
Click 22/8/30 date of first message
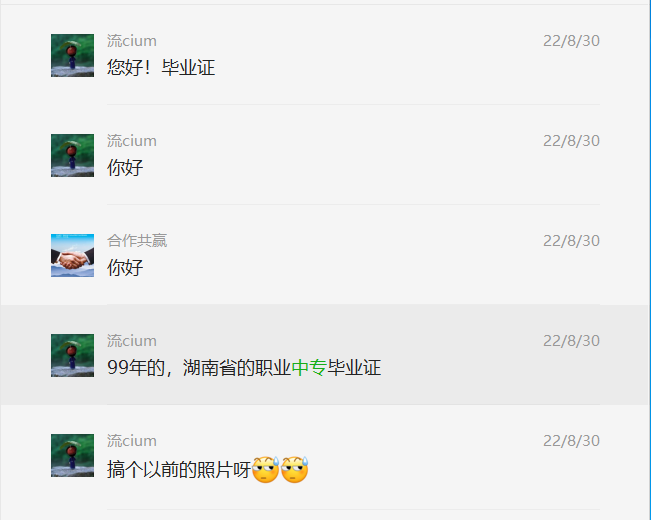click(x=571, y=41)
